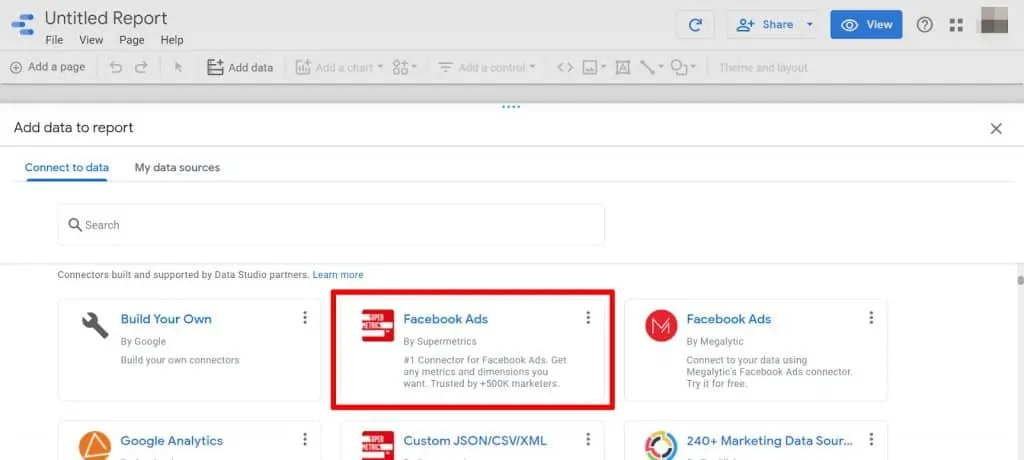Expand the image tool dropdown arrow

(603, 67)
